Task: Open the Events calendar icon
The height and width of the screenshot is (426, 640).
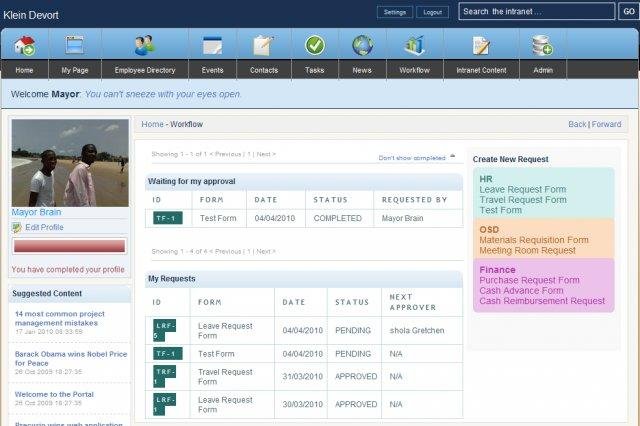Action: pyautogui.click(x=213, y=45)
